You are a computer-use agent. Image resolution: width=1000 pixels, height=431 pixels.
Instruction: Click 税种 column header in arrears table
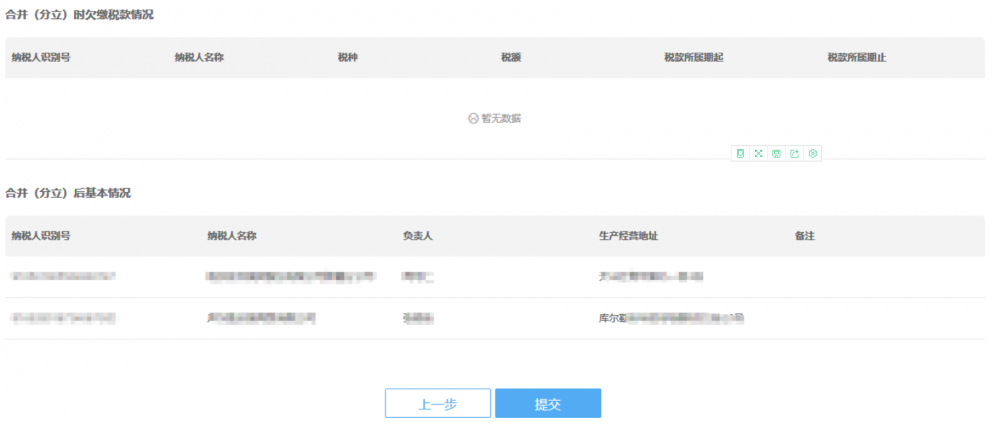tap(348, 58)
